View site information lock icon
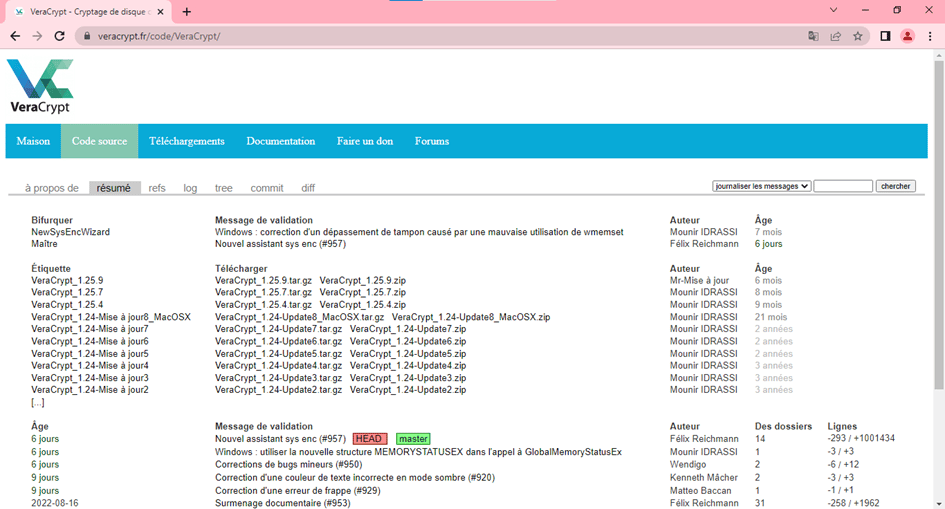Image resolution: width=945 pixels, height=509 pixels. click(87, 36)
